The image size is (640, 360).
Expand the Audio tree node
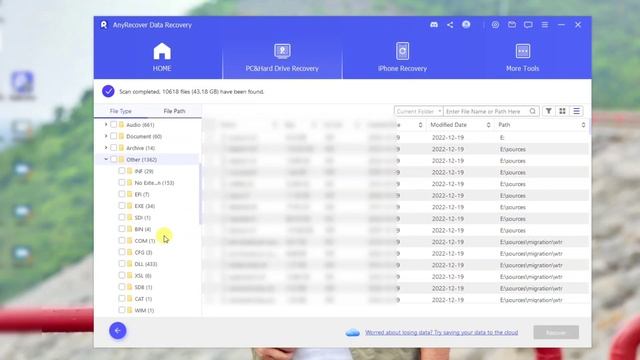click(106, 124)
